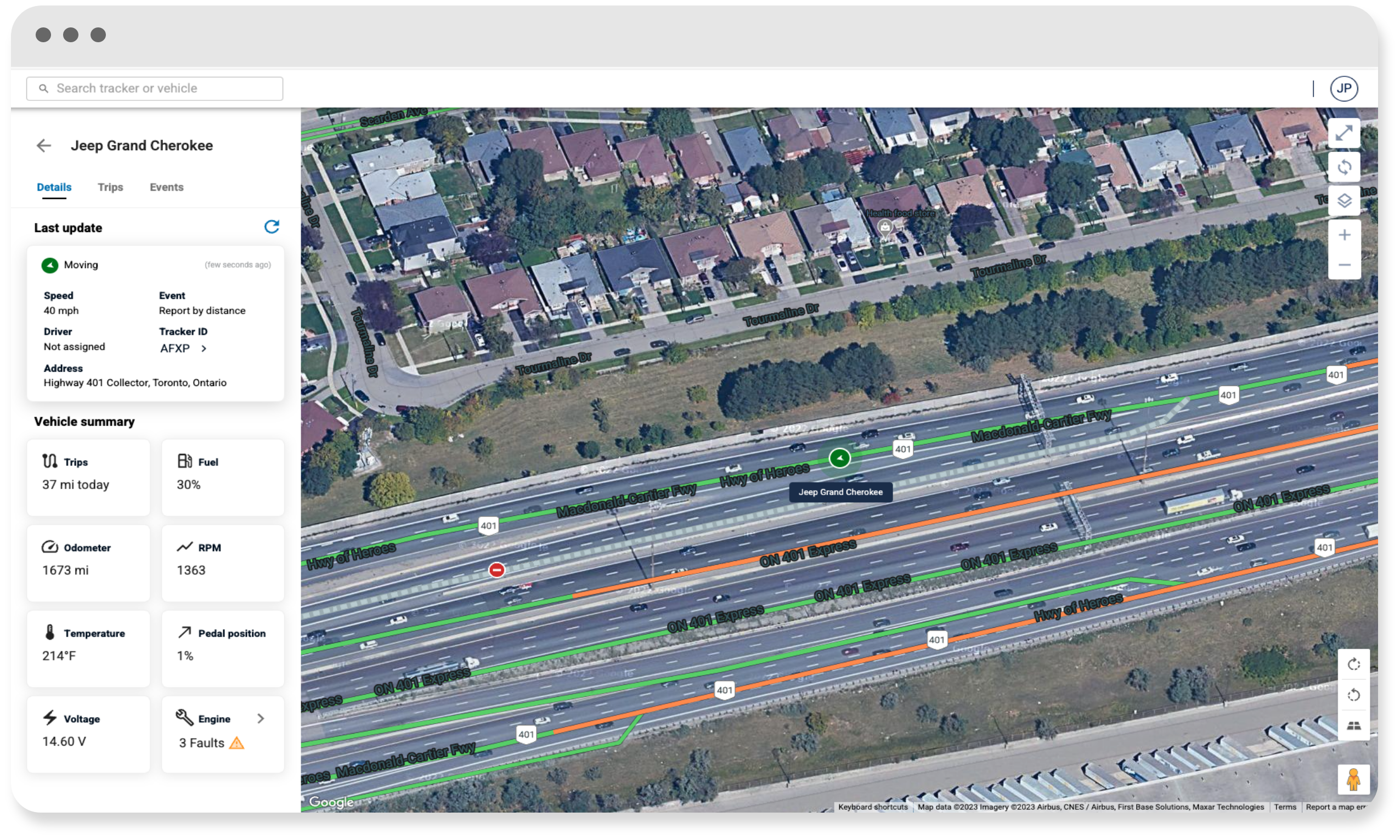The width and height of the screenshot is (1400, 840).
Task: Click the Highway 401 Collector address text
Action: click(135, 383)
